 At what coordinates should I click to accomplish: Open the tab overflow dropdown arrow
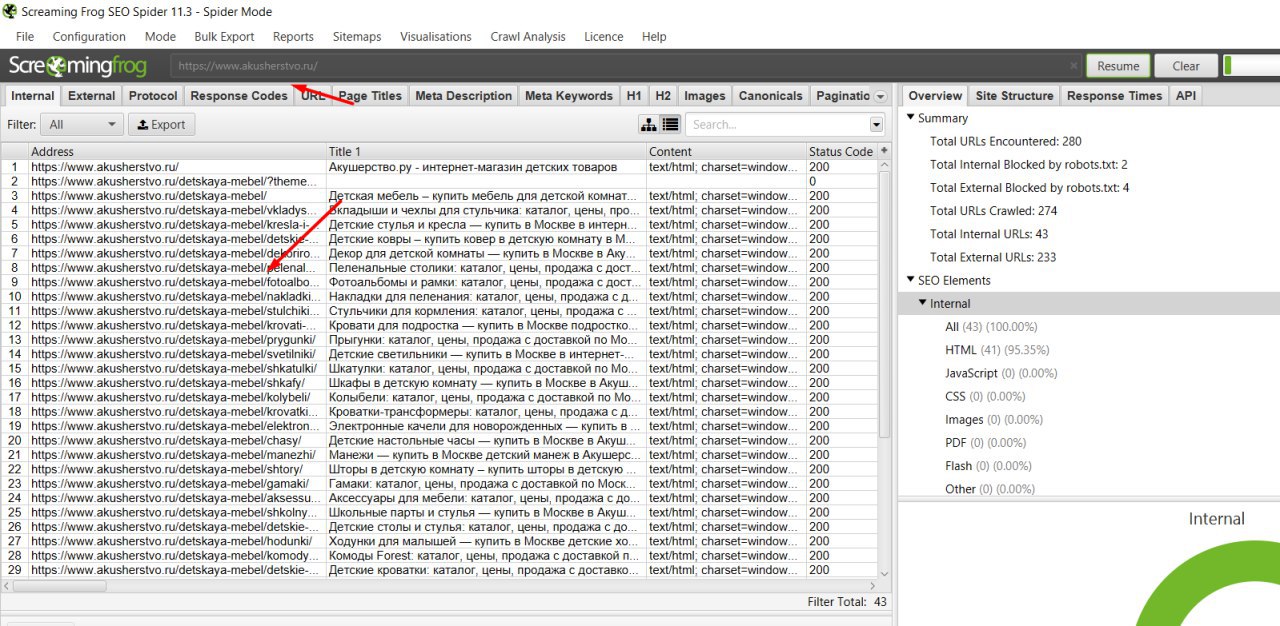coord(881,96)
